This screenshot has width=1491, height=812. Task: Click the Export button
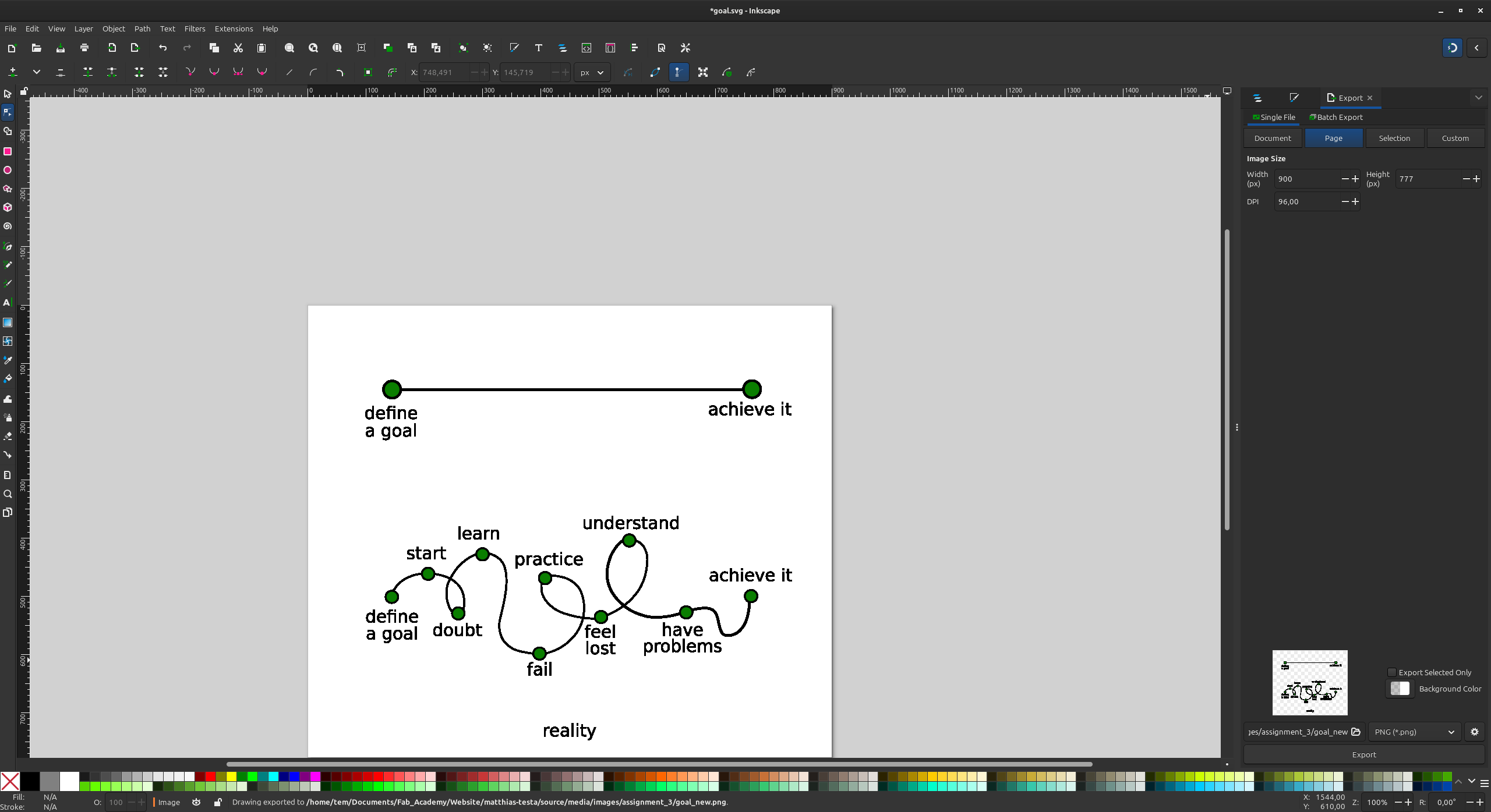[1363, 754]
